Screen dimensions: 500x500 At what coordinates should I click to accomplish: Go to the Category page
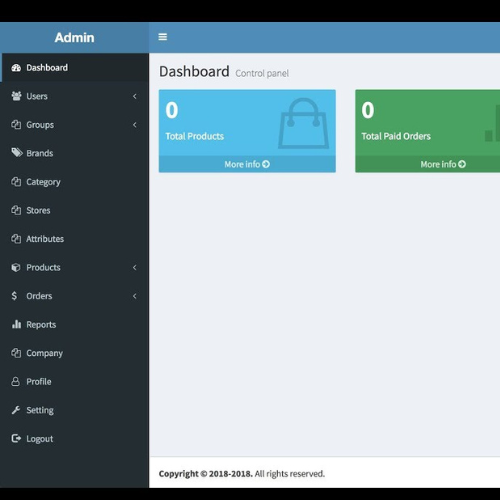[74, 182]
